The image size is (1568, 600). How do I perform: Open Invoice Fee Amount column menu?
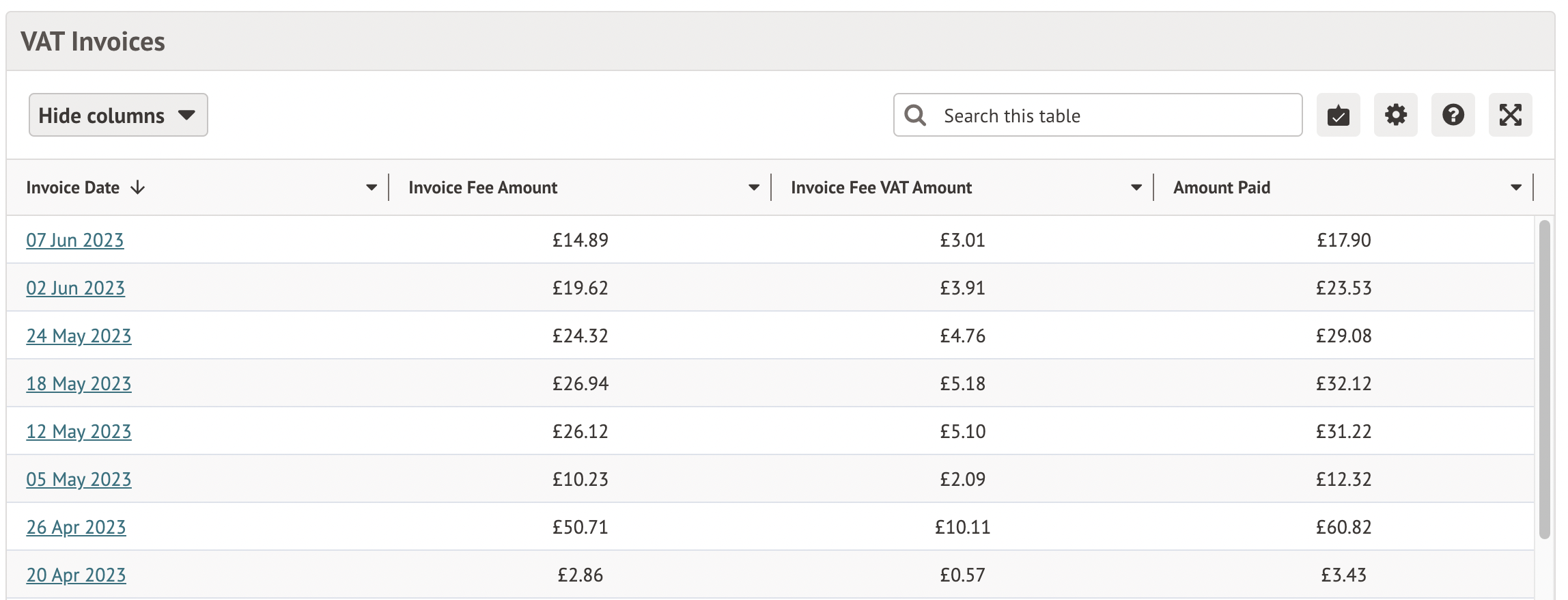[753, 187]
